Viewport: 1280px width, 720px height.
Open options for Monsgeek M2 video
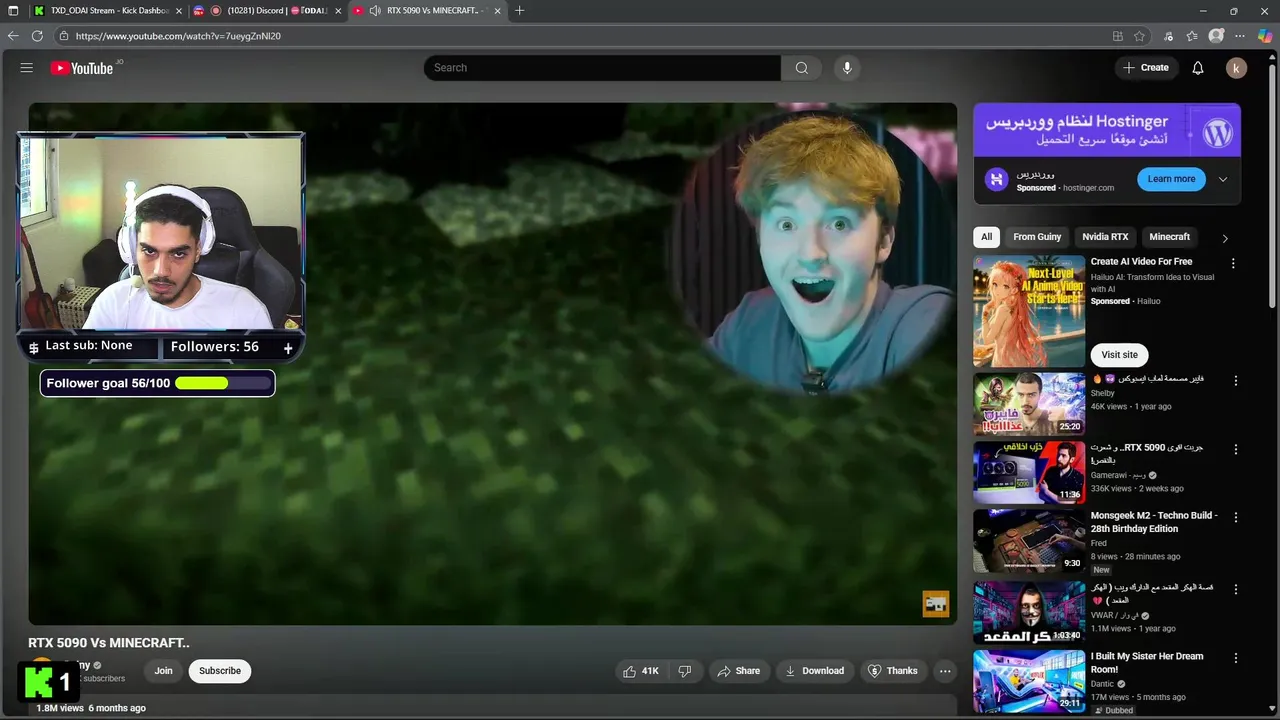pos(1236,517)
